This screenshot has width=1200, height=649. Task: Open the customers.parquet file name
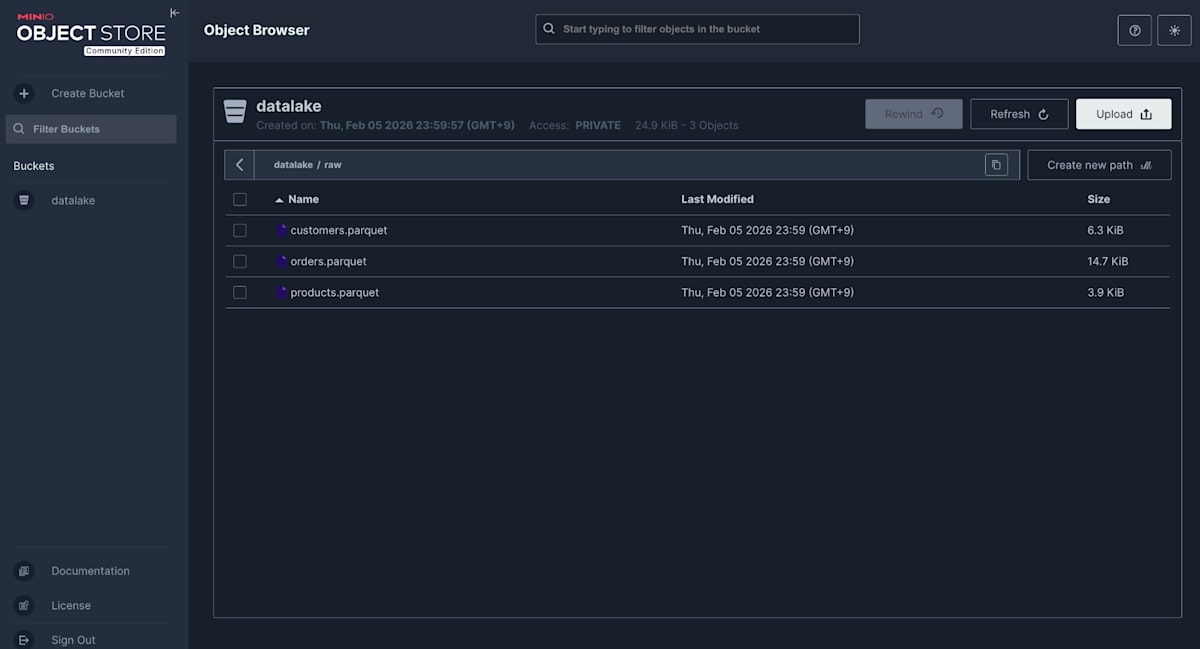[339, 230]
